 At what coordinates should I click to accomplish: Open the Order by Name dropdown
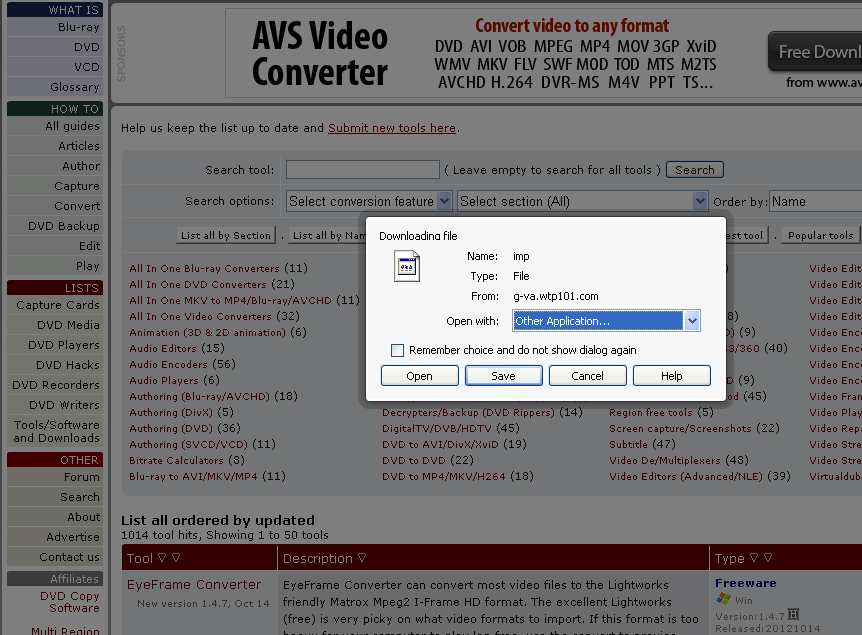click(816, 201)
